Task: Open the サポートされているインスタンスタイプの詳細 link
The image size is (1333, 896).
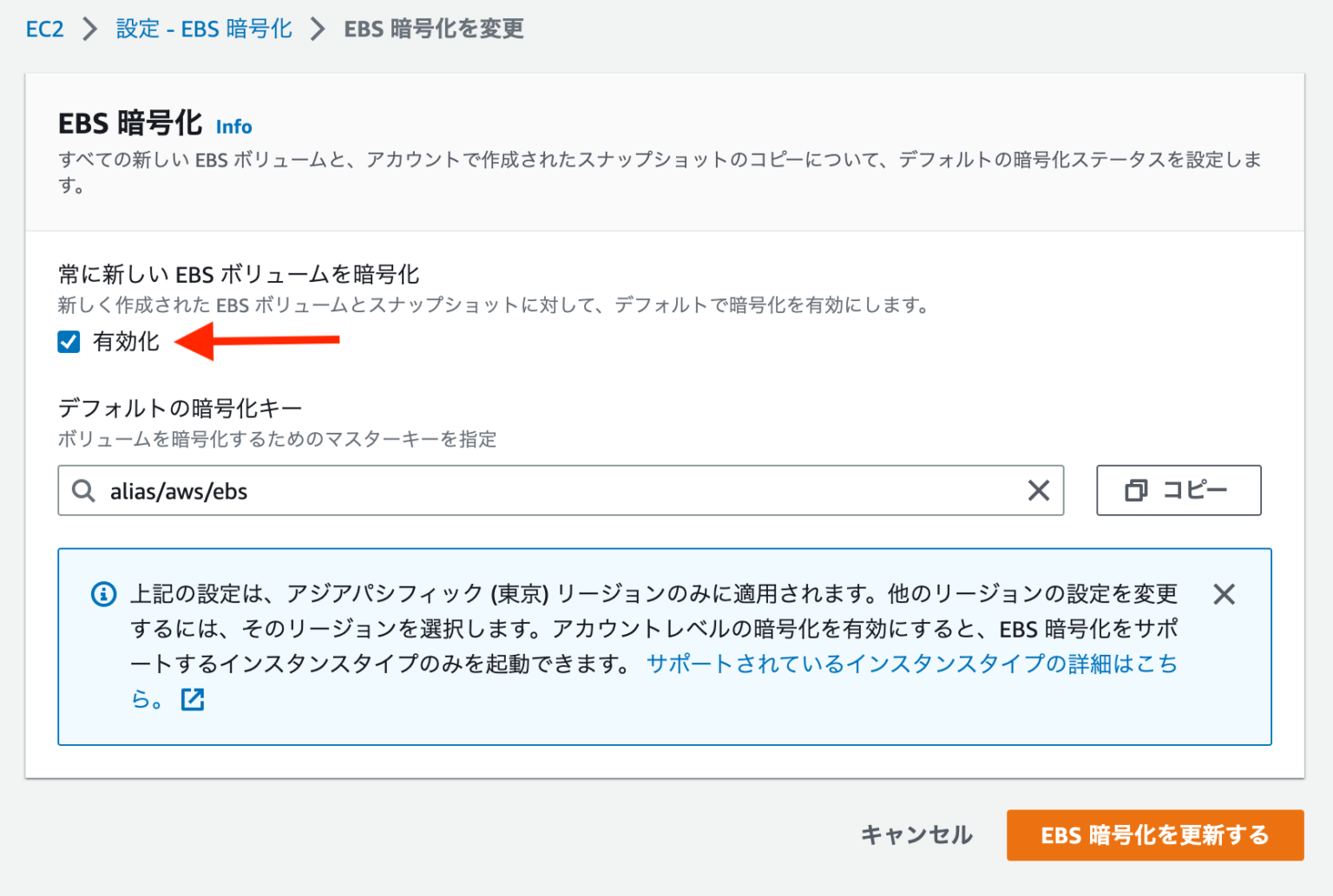Action: coord(911,664)
